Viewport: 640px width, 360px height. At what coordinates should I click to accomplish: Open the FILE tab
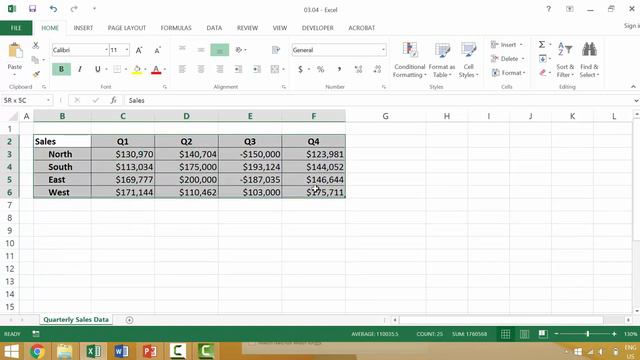16,28
